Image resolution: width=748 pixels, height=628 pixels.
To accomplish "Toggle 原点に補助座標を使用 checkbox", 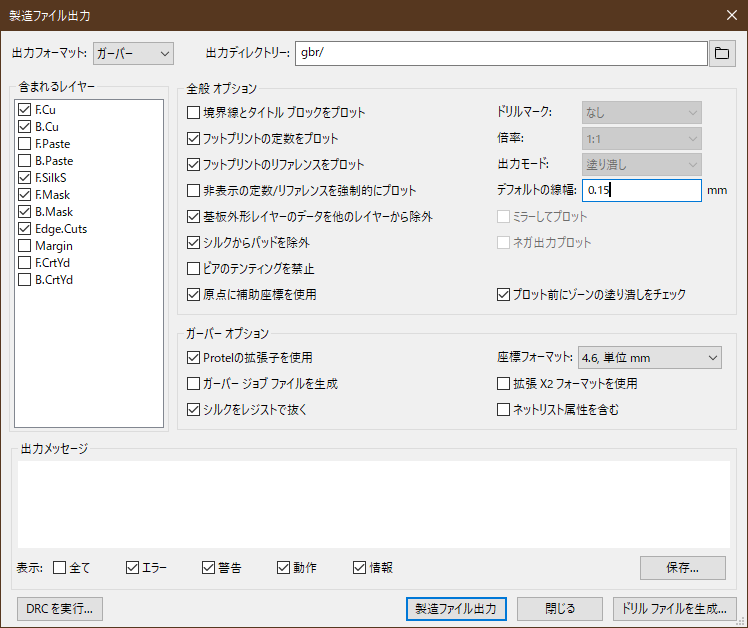I will (x=193, y=294).
